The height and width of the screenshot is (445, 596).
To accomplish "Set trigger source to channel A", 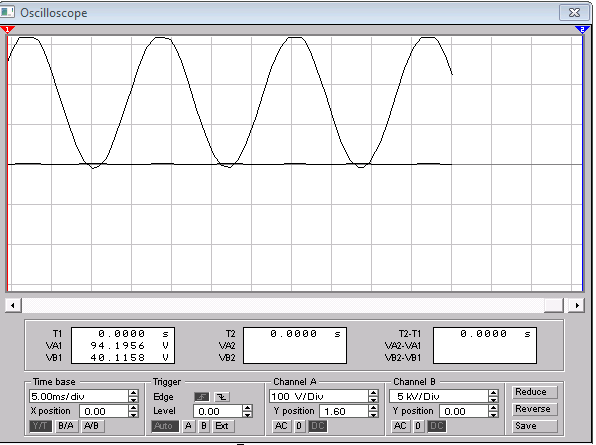I will pyautogui.click(x=189, y=426).
